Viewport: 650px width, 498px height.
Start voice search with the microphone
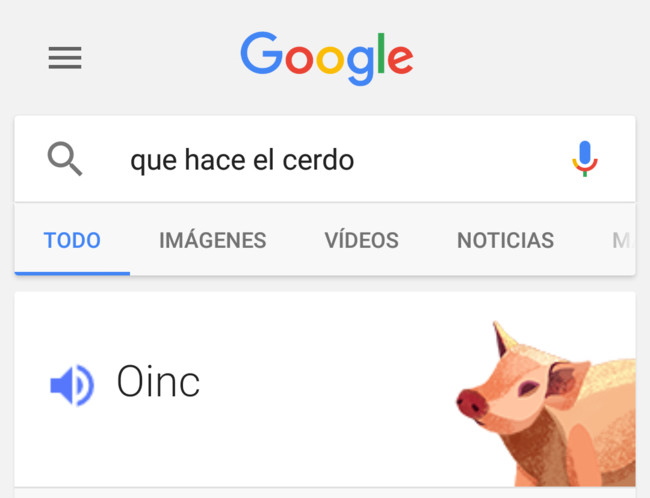click(585, 159)
